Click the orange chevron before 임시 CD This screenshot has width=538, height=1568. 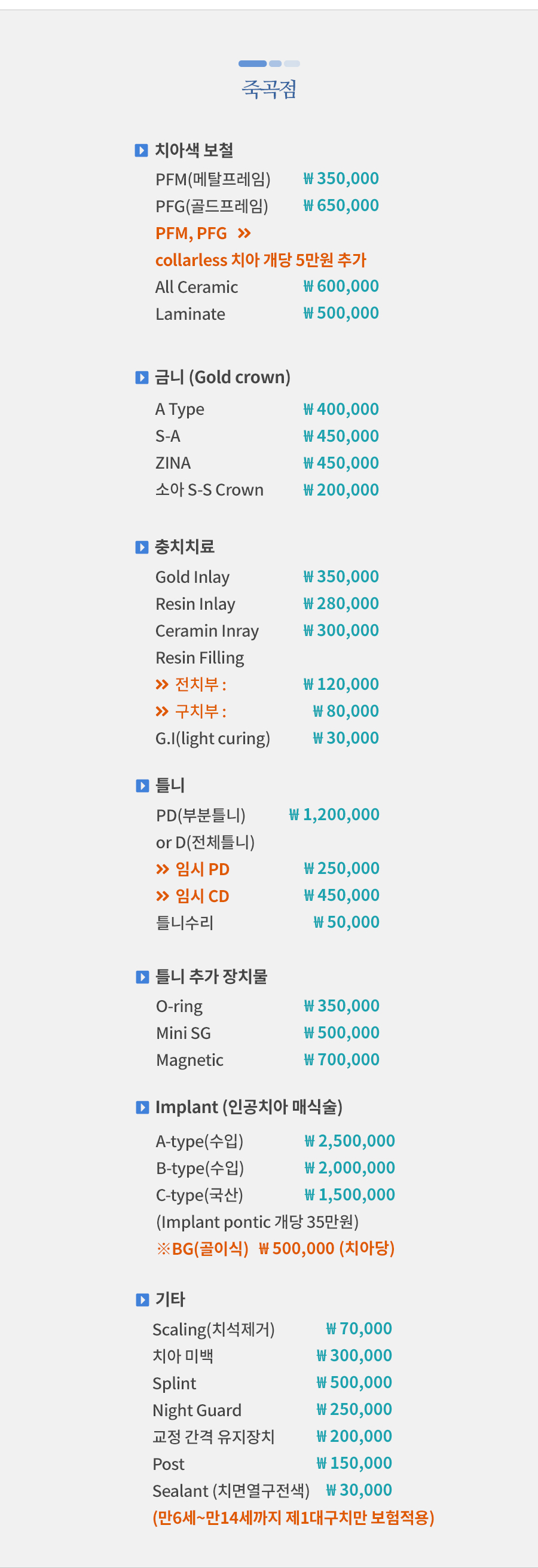click(x=163, y=896)
